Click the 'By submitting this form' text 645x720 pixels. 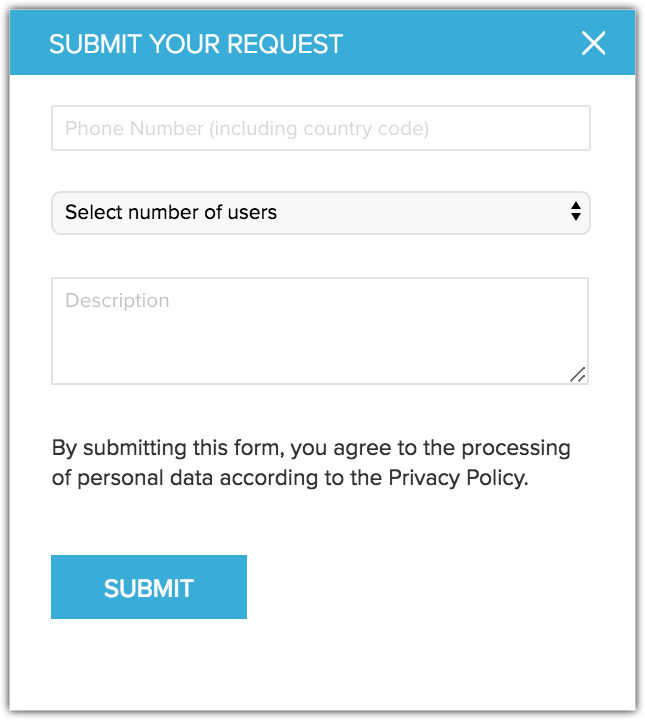(x=160, y=447)
